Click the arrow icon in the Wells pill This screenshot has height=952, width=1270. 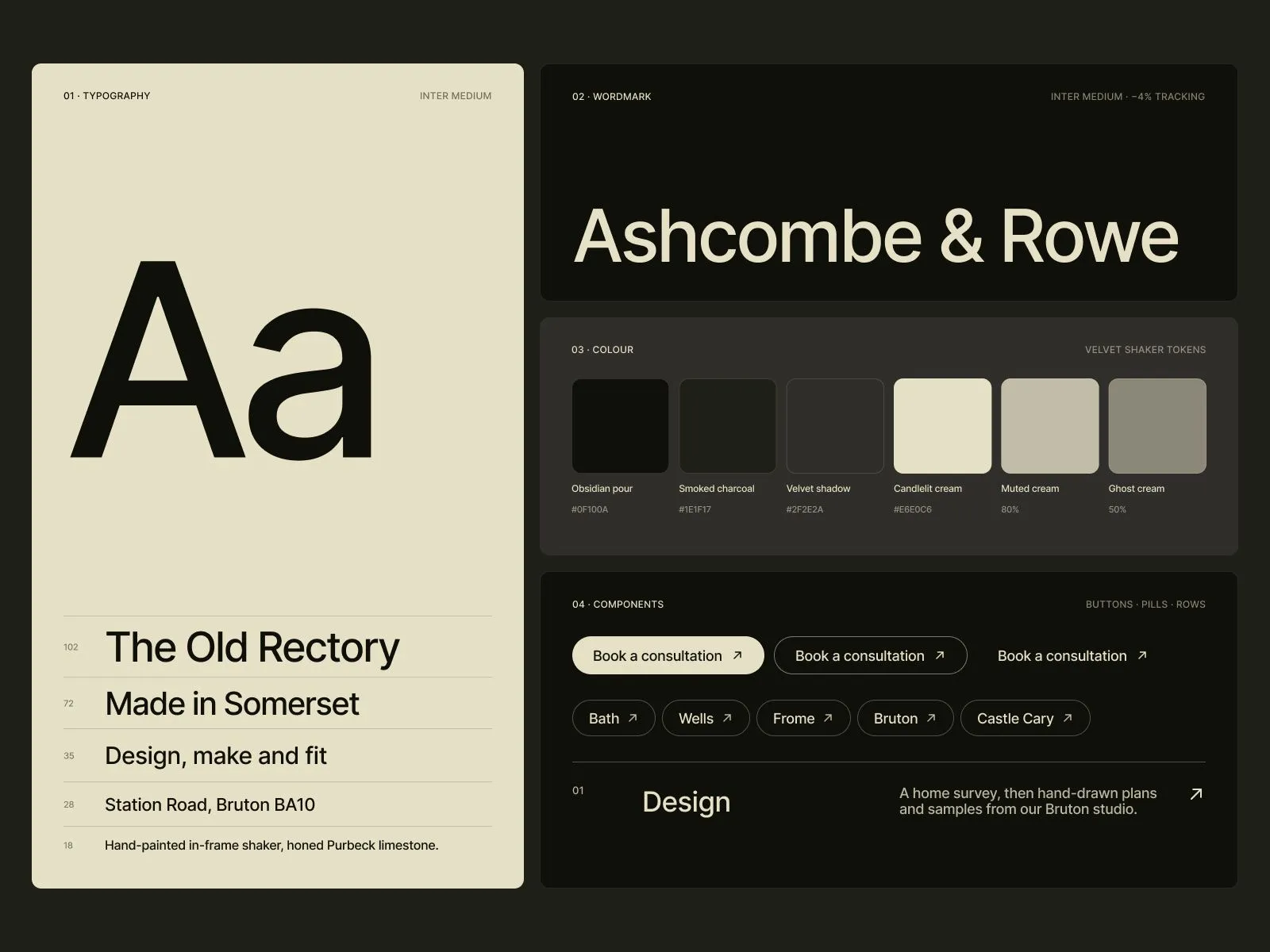pos(727,718)
